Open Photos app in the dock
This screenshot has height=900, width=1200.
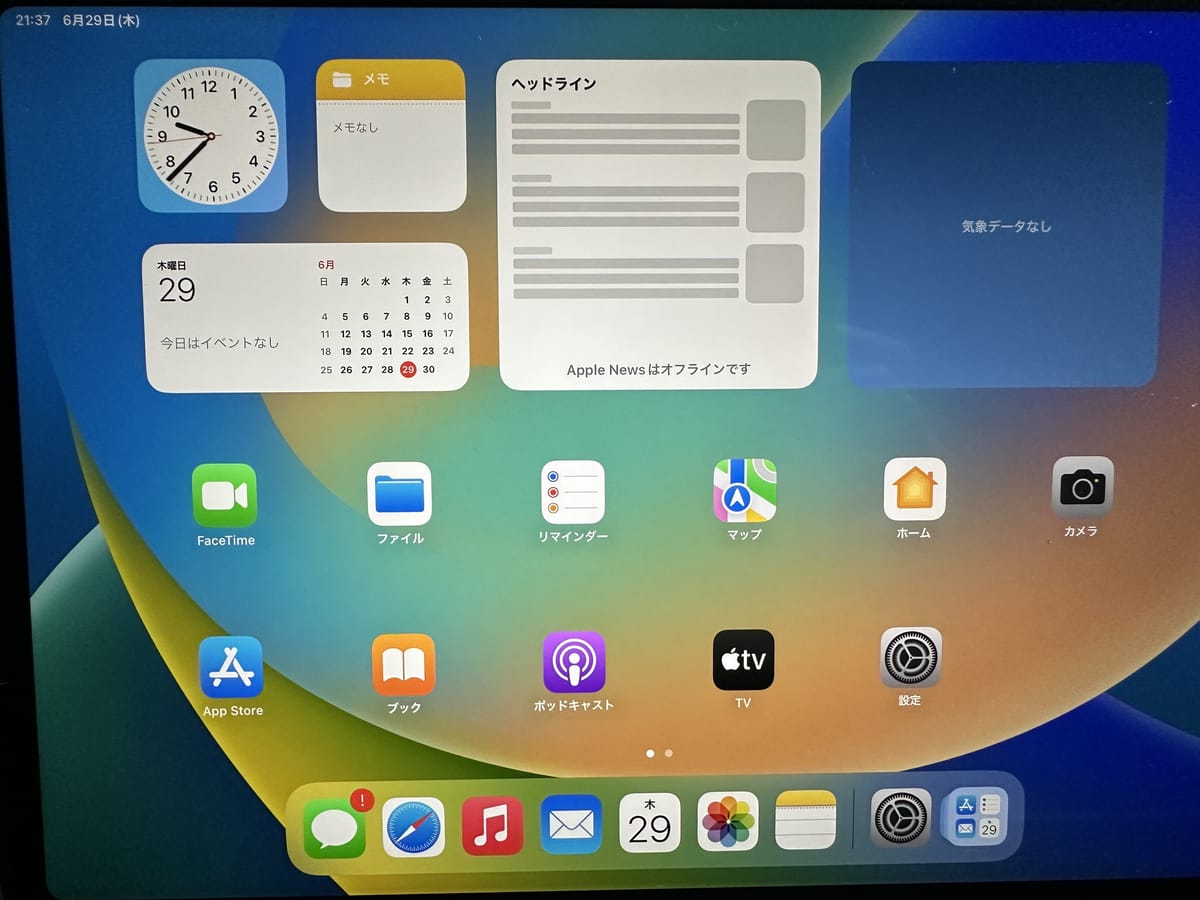click(727, 822)
